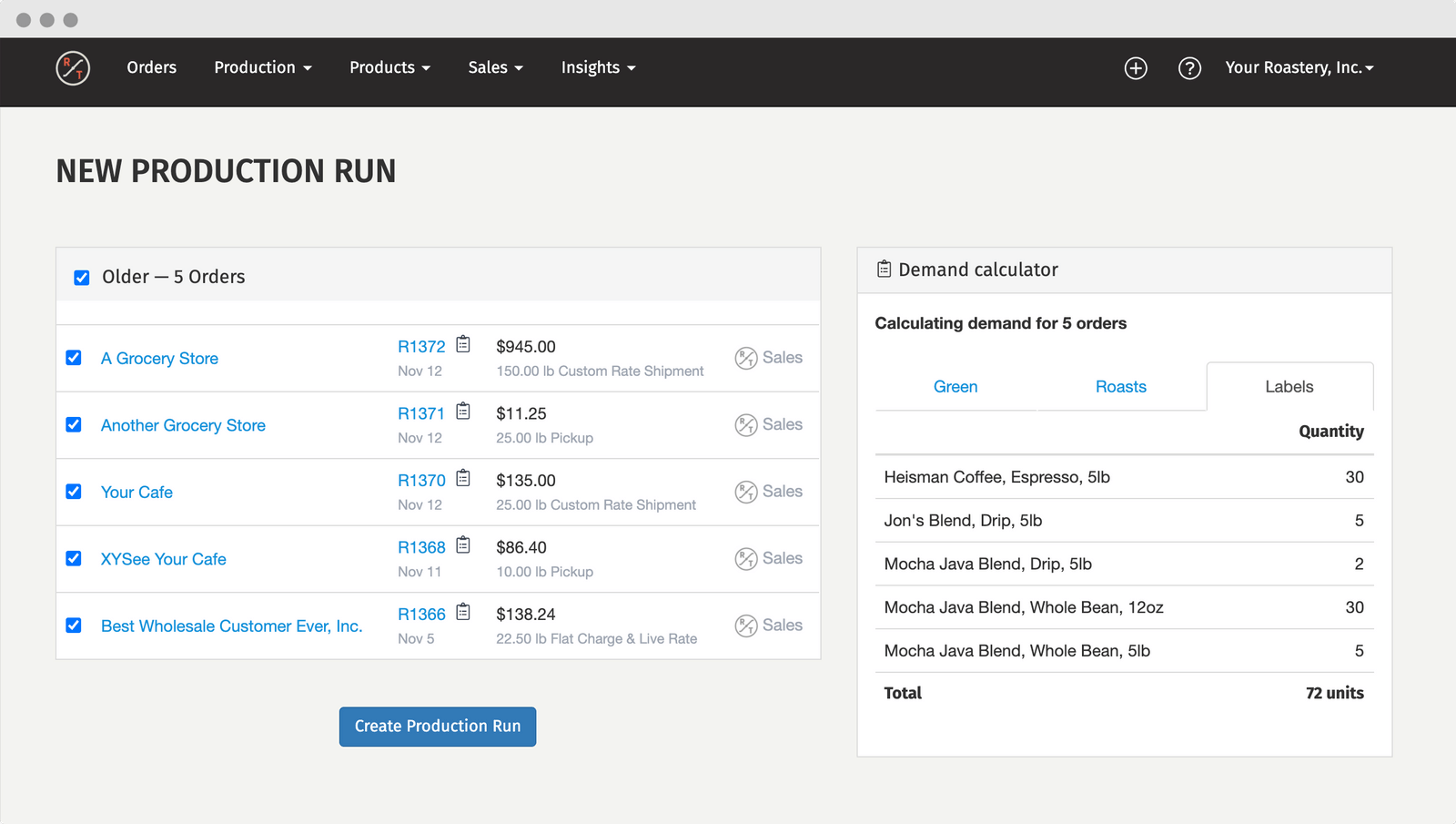Select Orders in the navigation bar
Screen dimensions: 1456x824
[151, 67]
